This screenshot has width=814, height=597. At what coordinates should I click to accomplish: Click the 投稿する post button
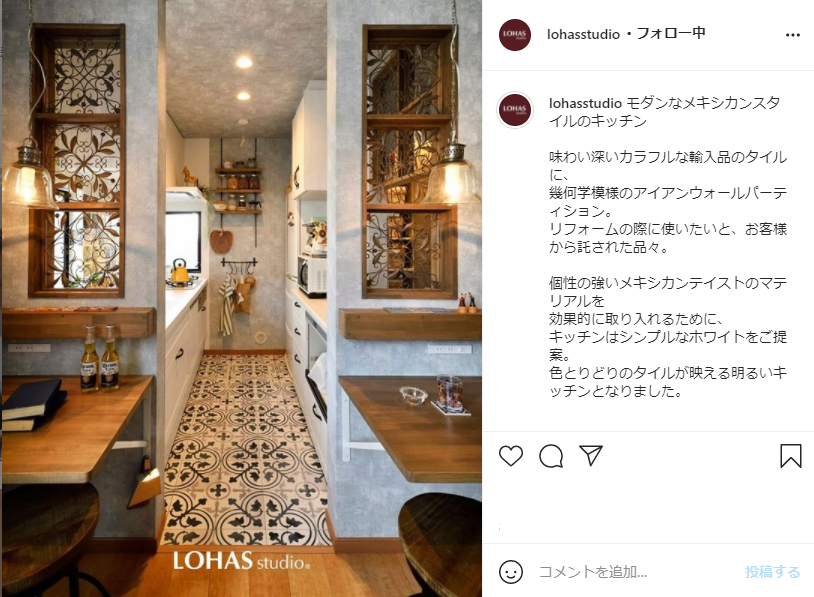[x=772, y=572]
